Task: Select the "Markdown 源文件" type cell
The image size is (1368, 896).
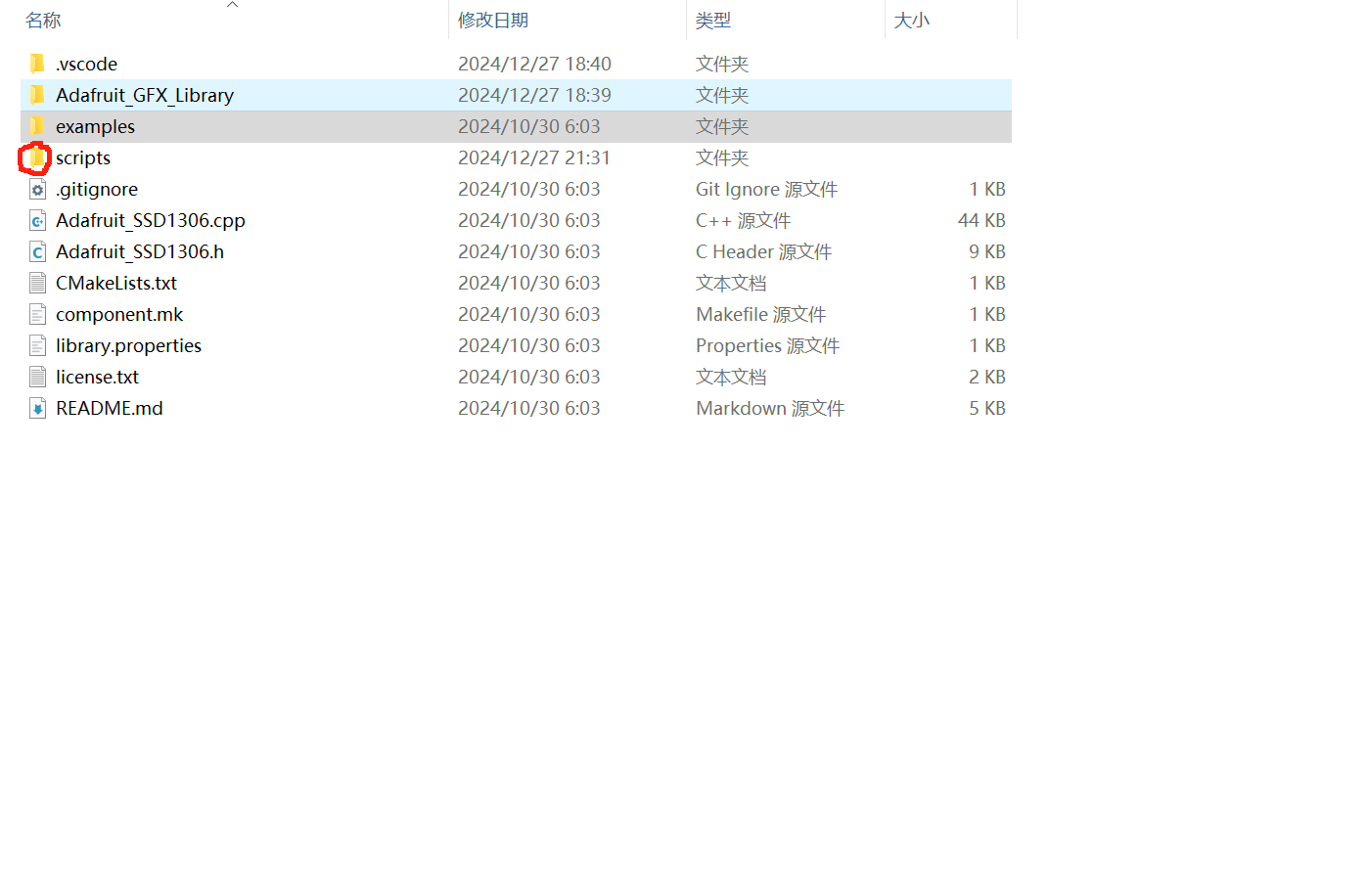Action: click(x=770, y=408)
